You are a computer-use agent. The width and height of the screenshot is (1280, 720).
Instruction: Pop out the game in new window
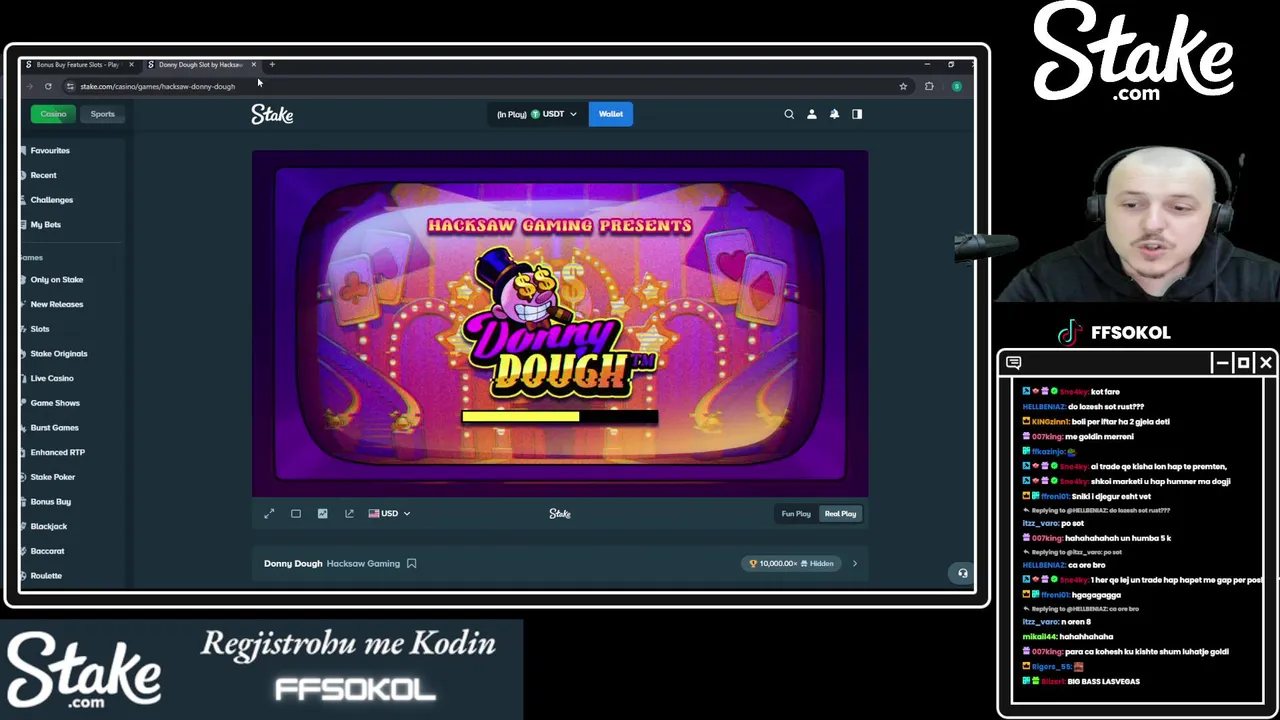(x=349, y=514)
